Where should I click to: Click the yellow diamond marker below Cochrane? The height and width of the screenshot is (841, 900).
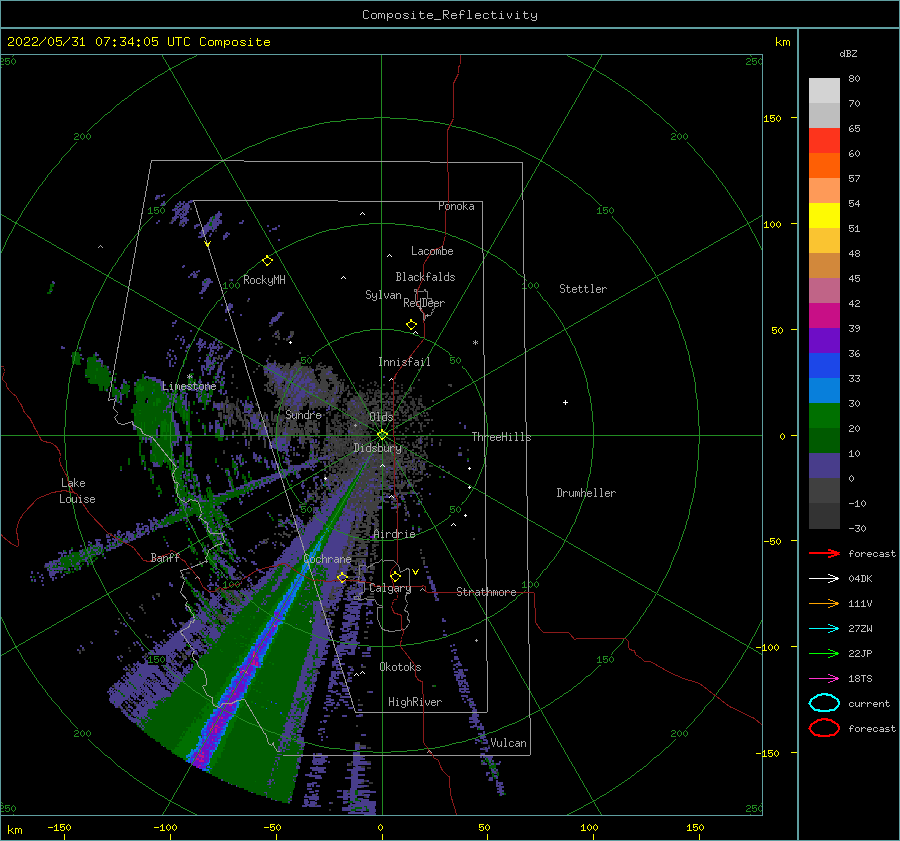pyautogui.click(x=342, y=578)
